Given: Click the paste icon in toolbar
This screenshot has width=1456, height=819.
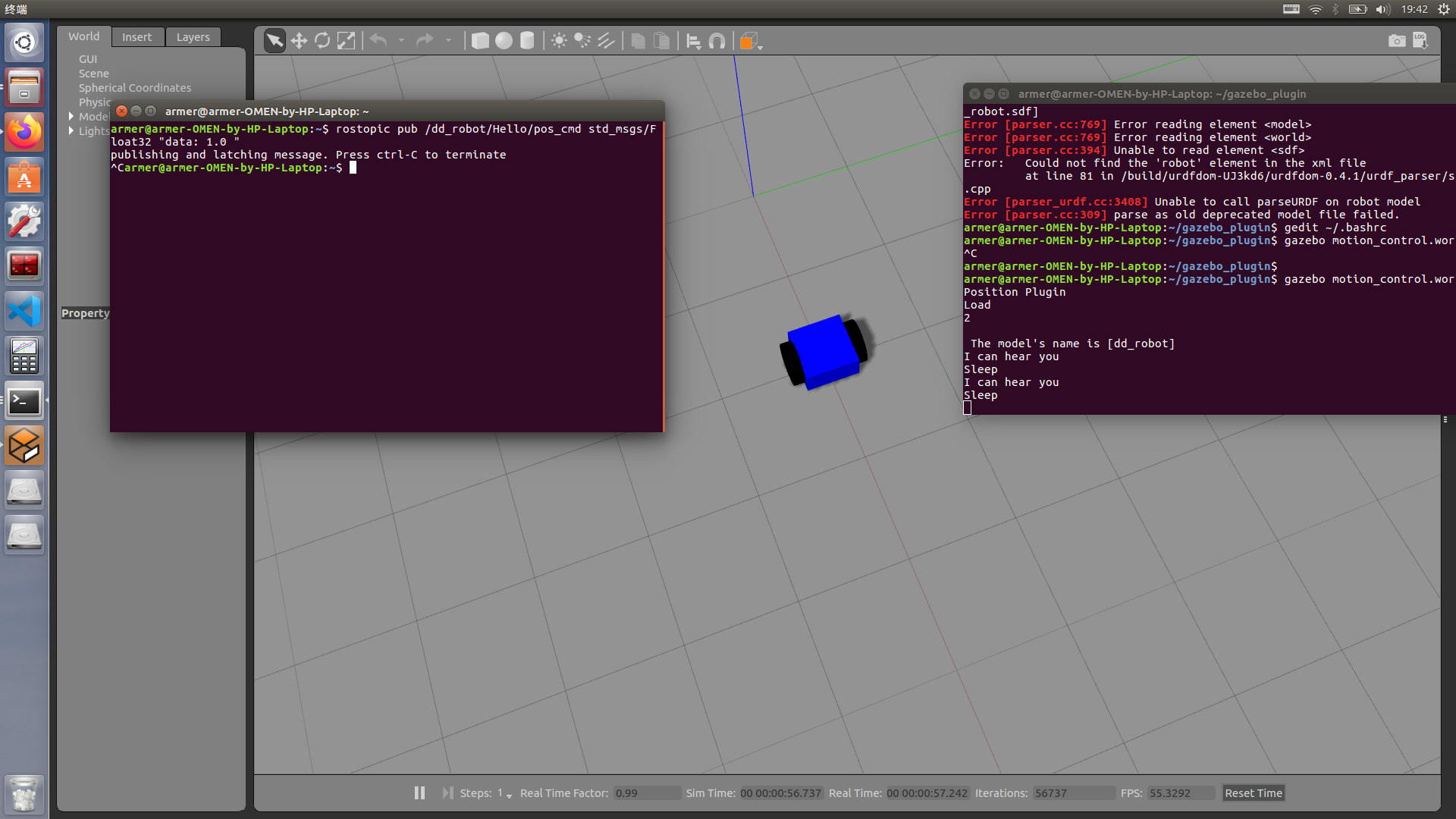Looking at the screenshot, I should pyautogui.click(x=662, y=41).
